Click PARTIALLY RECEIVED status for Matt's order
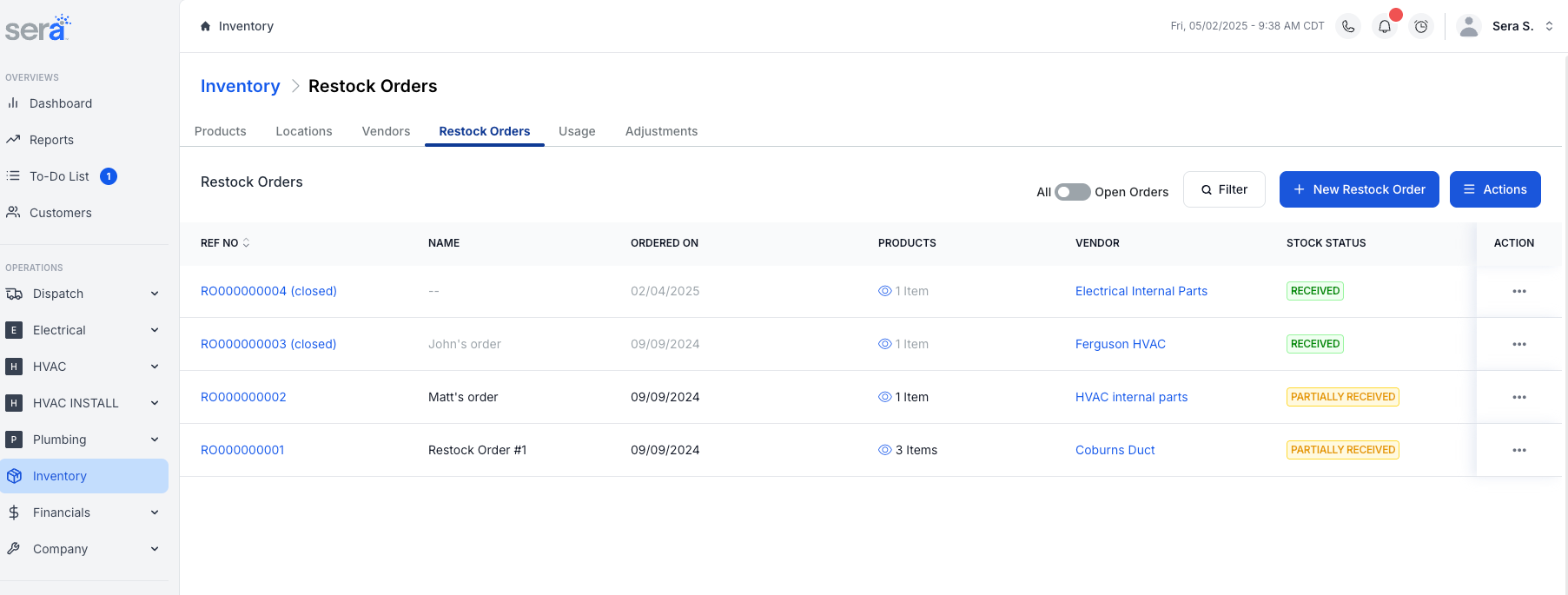This screenshot has width=1568, height=595. pos(1343,397)
